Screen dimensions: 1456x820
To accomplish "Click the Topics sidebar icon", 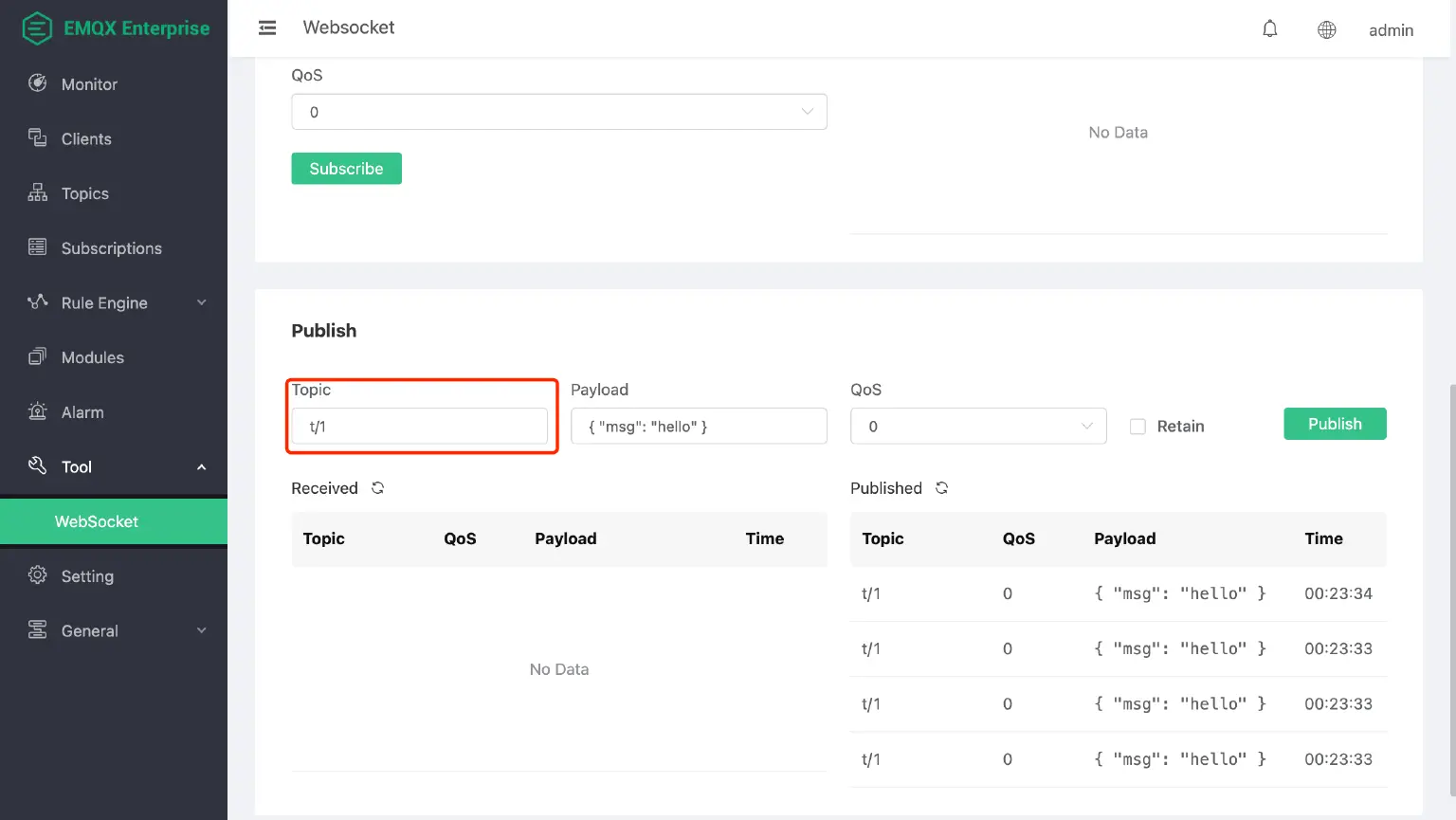I will (38, 192).
